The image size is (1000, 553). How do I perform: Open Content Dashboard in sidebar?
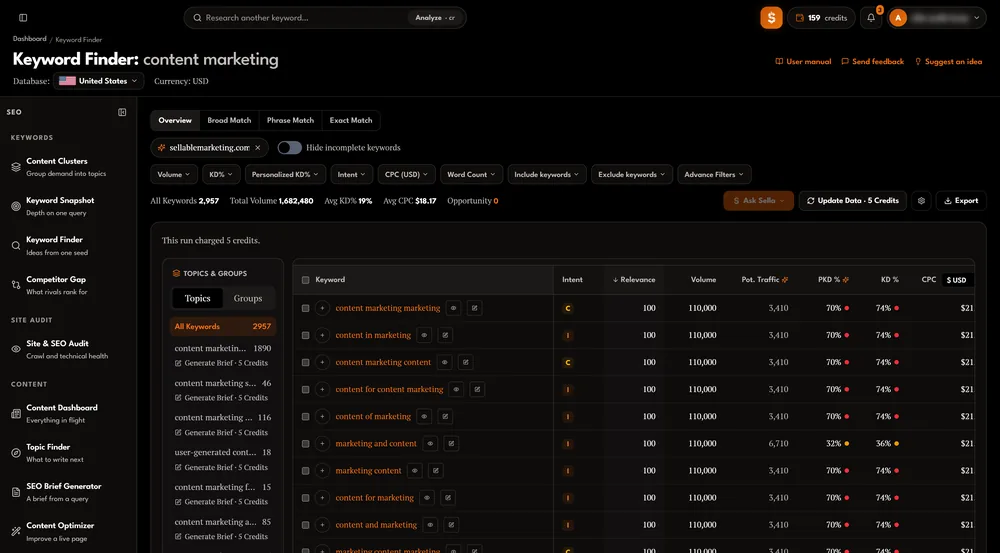click(x=67, y=413)
